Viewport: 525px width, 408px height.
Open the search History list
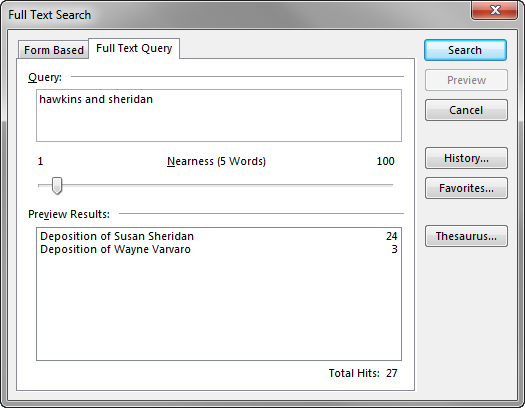(466, 158)
